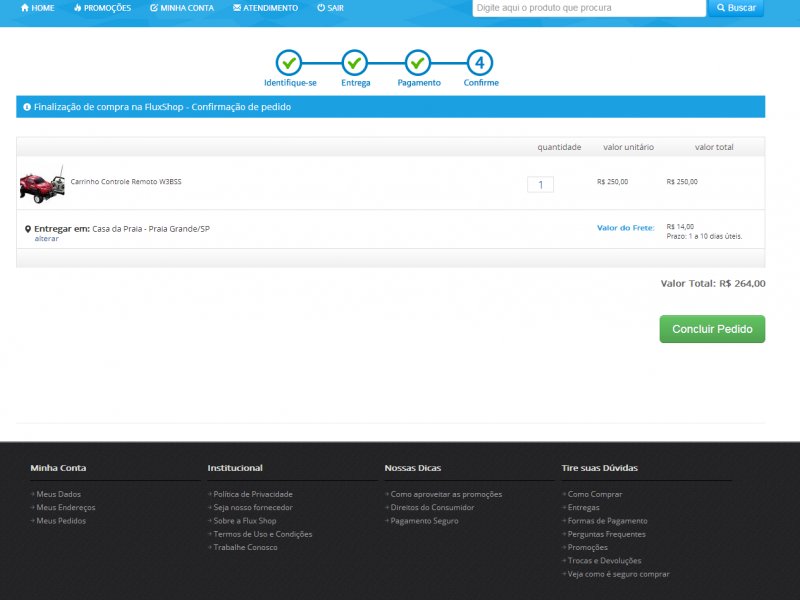Select the Pagamento step checkmark
Screen dimensions: 800x600
(418, 63)
